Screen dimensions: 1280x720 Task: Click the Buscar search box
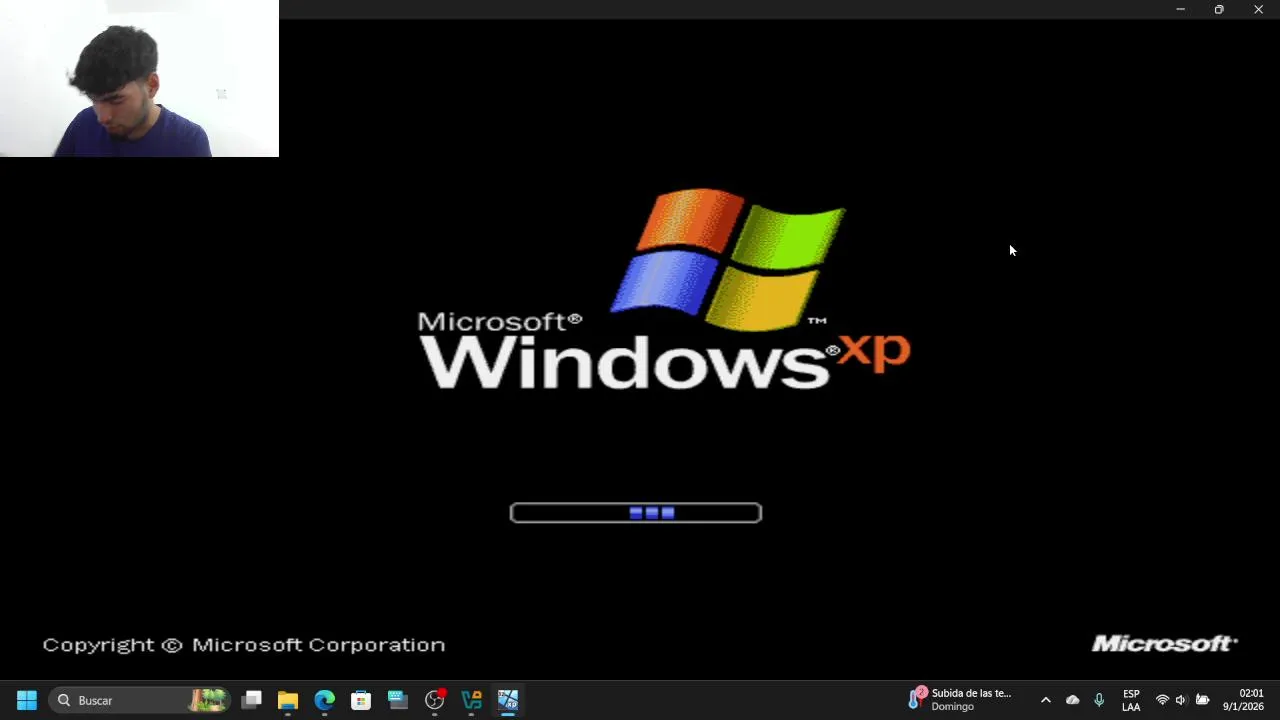click(141, 700)
